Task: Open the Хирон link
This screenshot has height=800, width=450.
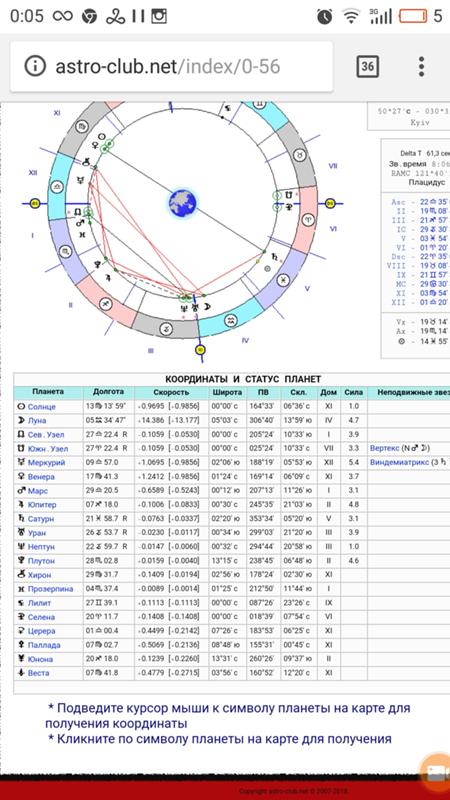Action: [39, 575]
